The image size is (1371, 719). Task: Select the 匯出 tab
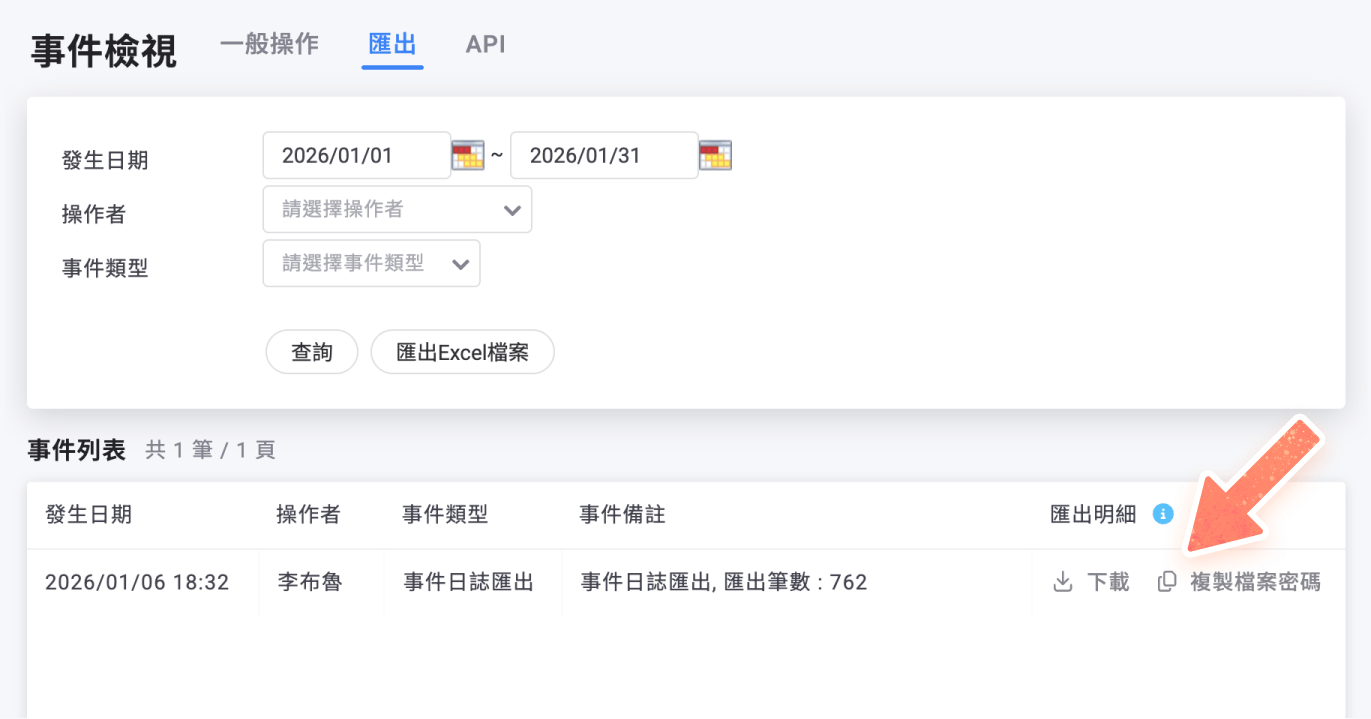392,44
